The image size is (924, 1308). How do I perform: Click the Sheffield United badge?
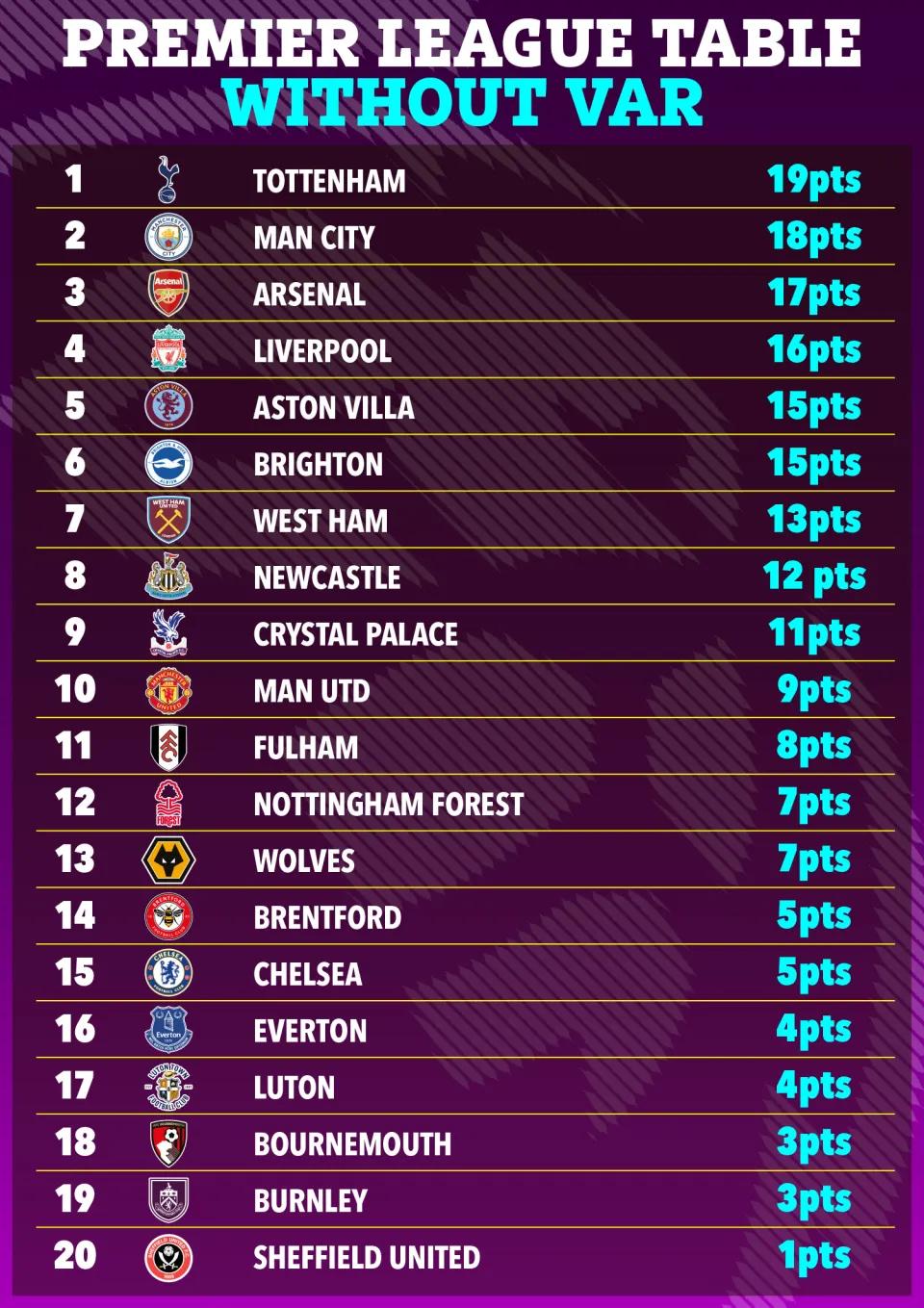tap(168, 1257)
